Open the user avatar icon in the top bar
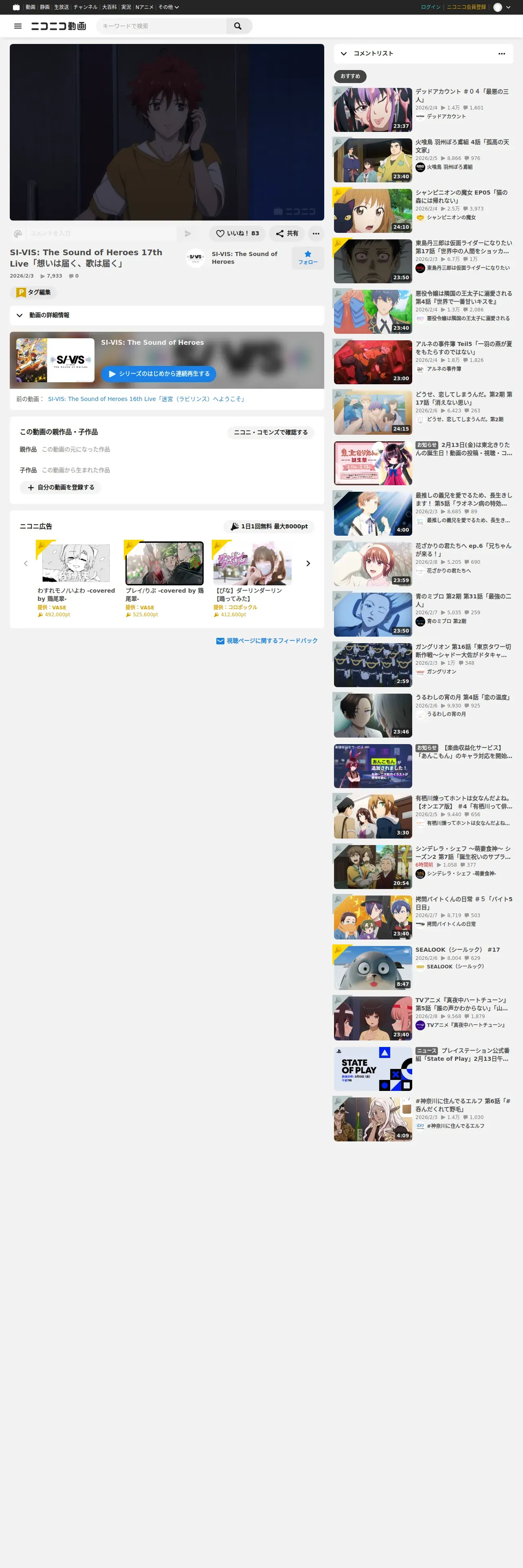 [x=497, y=7]
